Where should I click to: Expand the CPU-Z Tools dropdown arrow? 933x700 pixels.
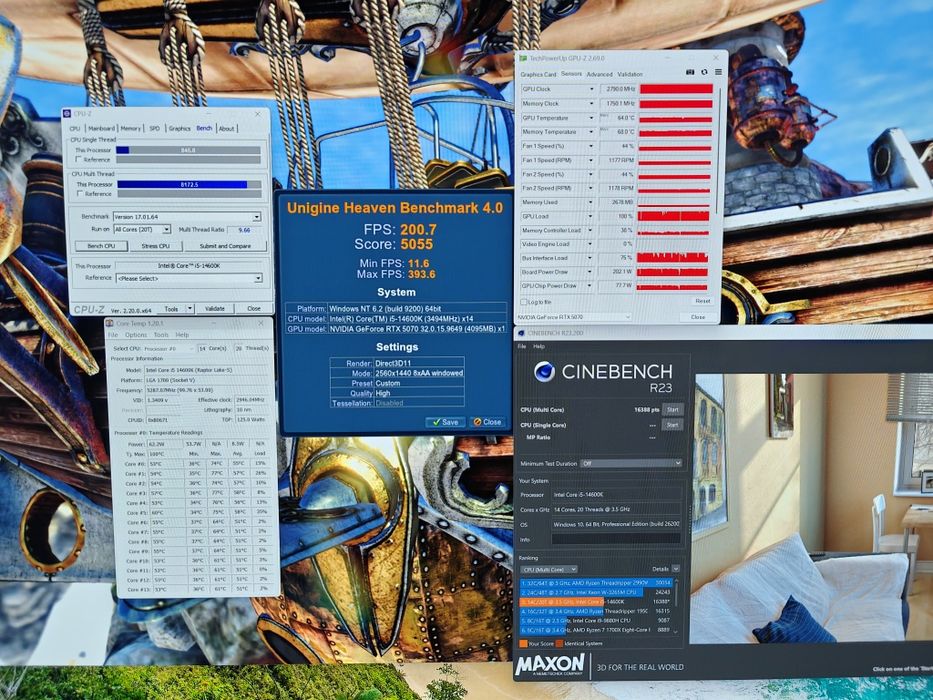coord(190,308)
